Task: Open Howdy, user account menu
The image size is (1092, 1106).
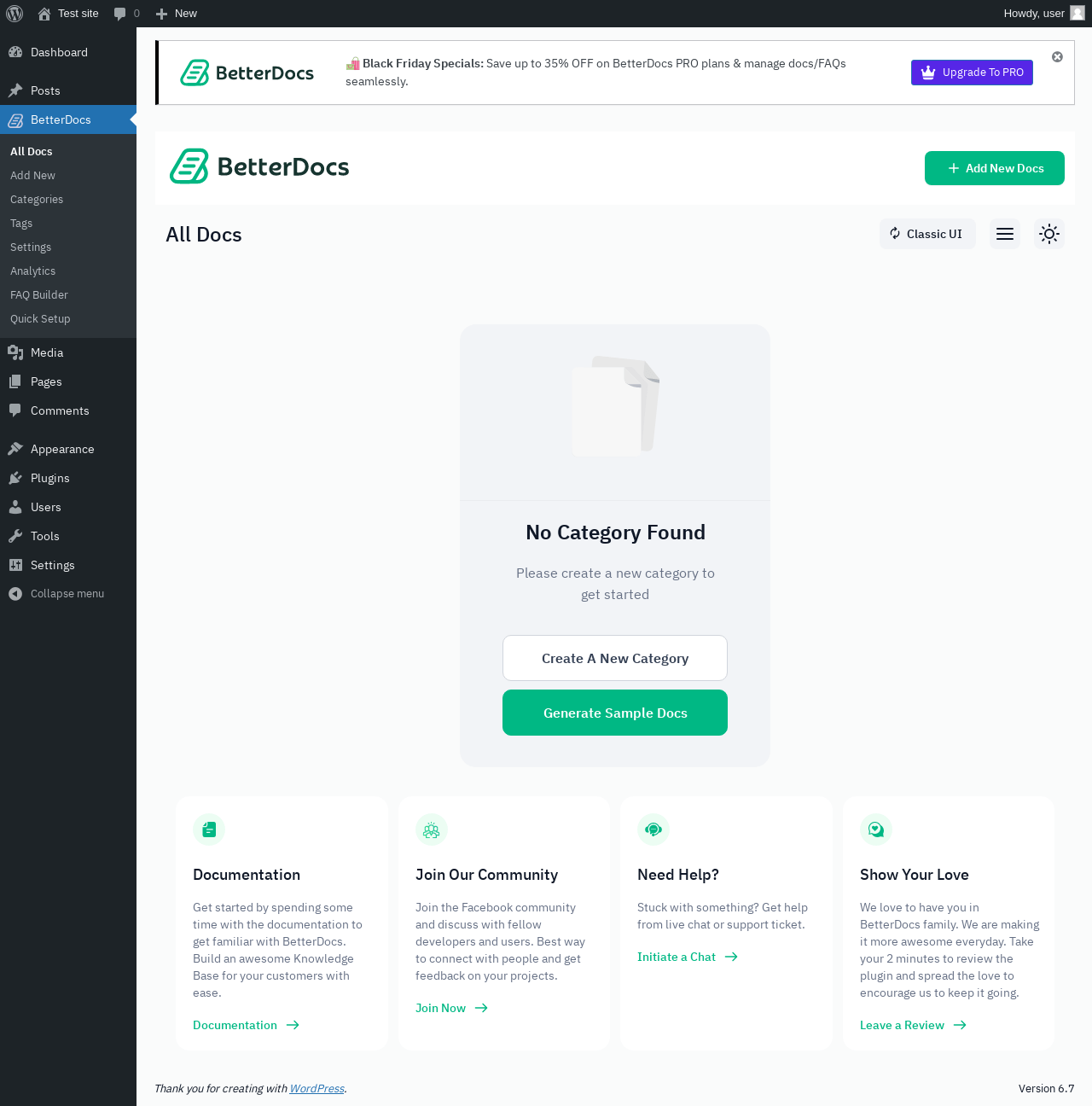Action: (x=1044, y=14)
